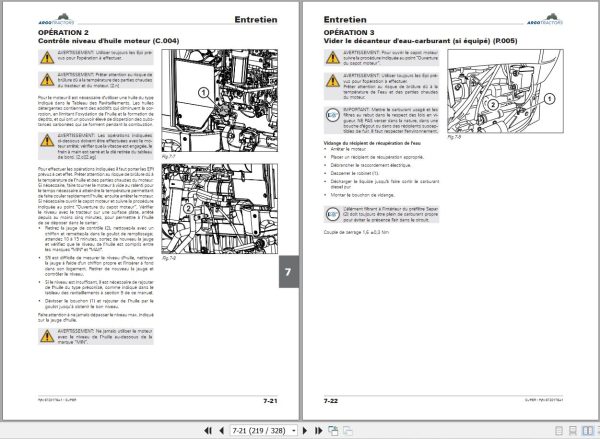The width and height of the screenshot is (600, 439).
Task: Click the 'Arrêter le moteur' bullet
Action: pyautogui.click(x=348, y=149)
